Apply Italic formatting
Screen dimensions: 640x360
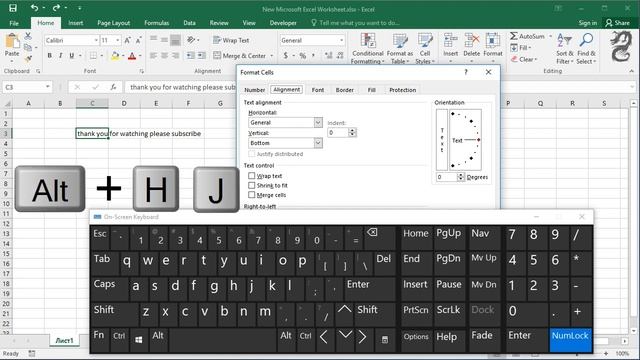tap(60, 56)
